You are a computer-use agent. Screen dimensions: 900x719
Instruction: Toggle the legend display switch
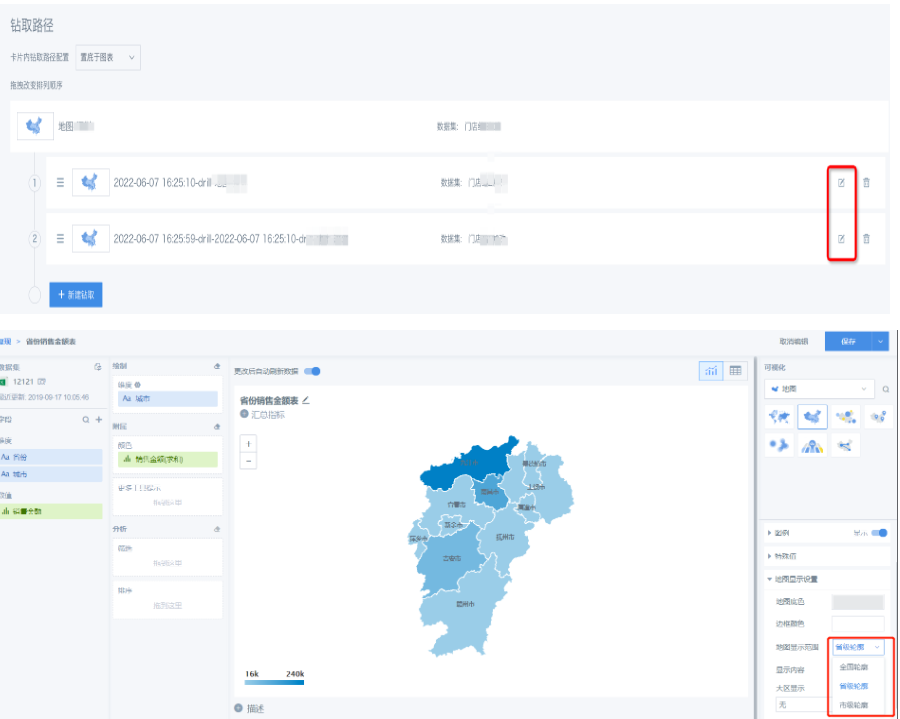point(880,533)
